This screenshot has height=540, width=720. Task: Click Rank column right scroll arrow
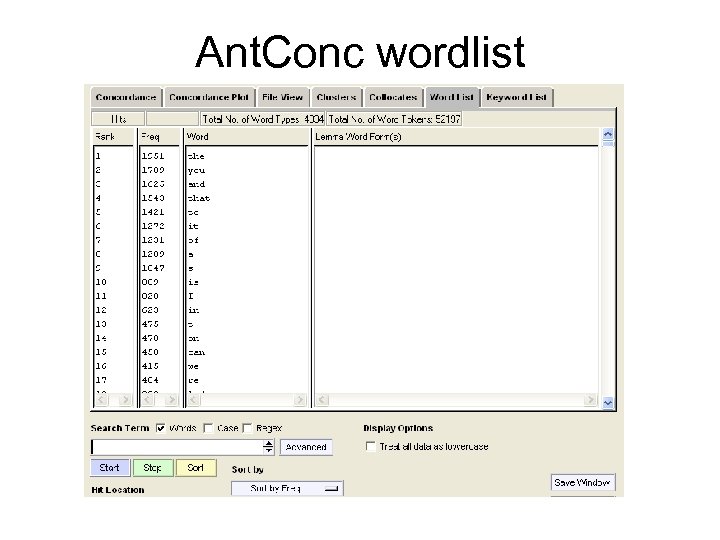click(125, 400)
